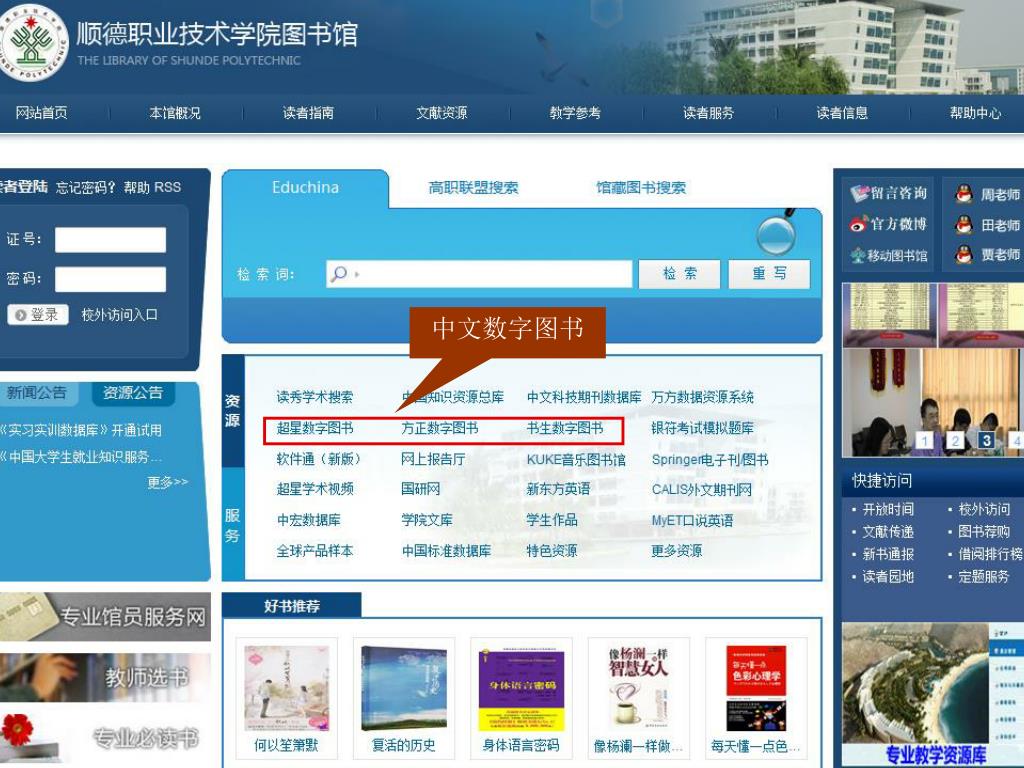This screenshot has width=1024, height=768.
Task: Open 新东方英语 link
Action: click(x=558, y=489)
